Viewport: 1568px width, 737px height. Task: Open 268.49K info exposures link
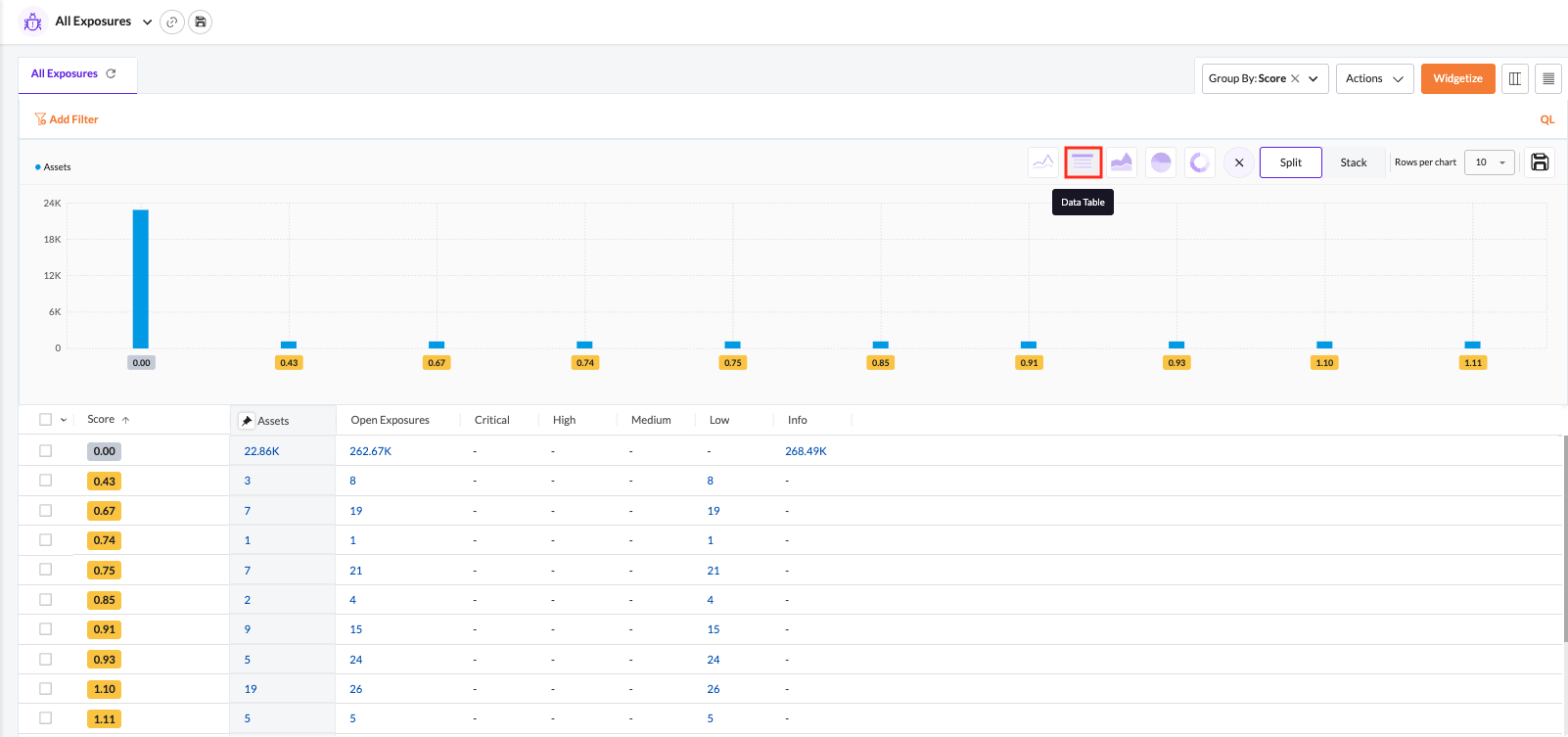coord(807,451)
